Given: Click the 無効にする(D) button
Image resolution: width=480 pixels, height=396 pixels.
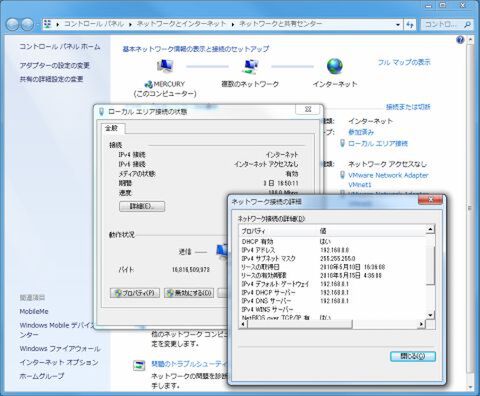Looking at the screenshot, I should (x=189, y=293).
